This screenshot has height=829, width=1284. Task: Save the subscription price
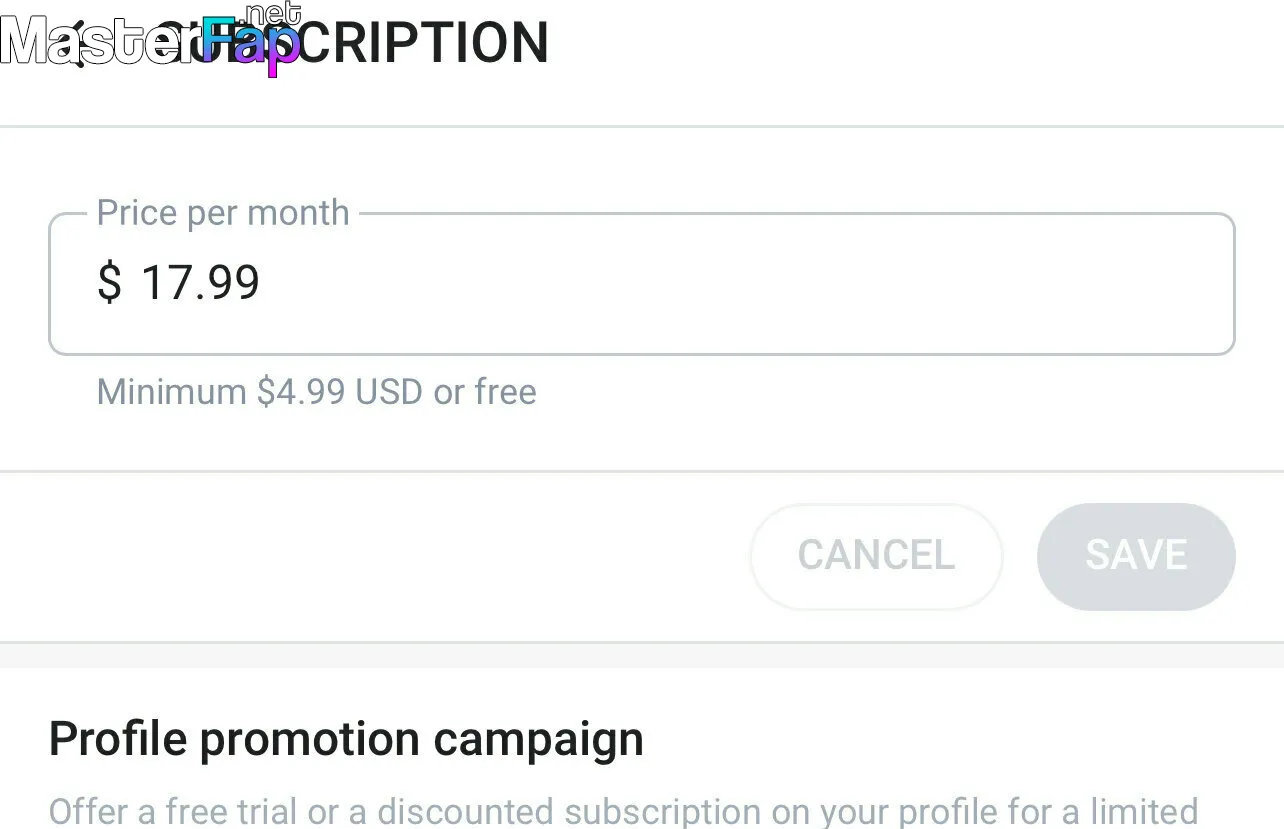coord(1136,556)
